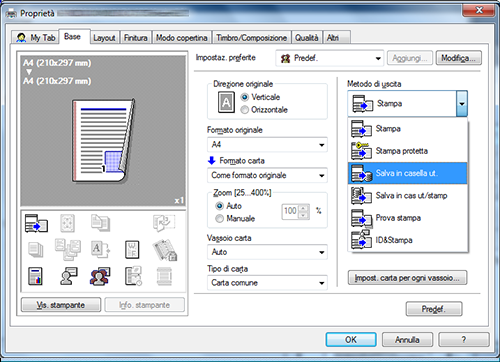The width and height of the screenshot is (500, 362).
Task: Choose Stampa in the output method list
Action: coord(408,129)
